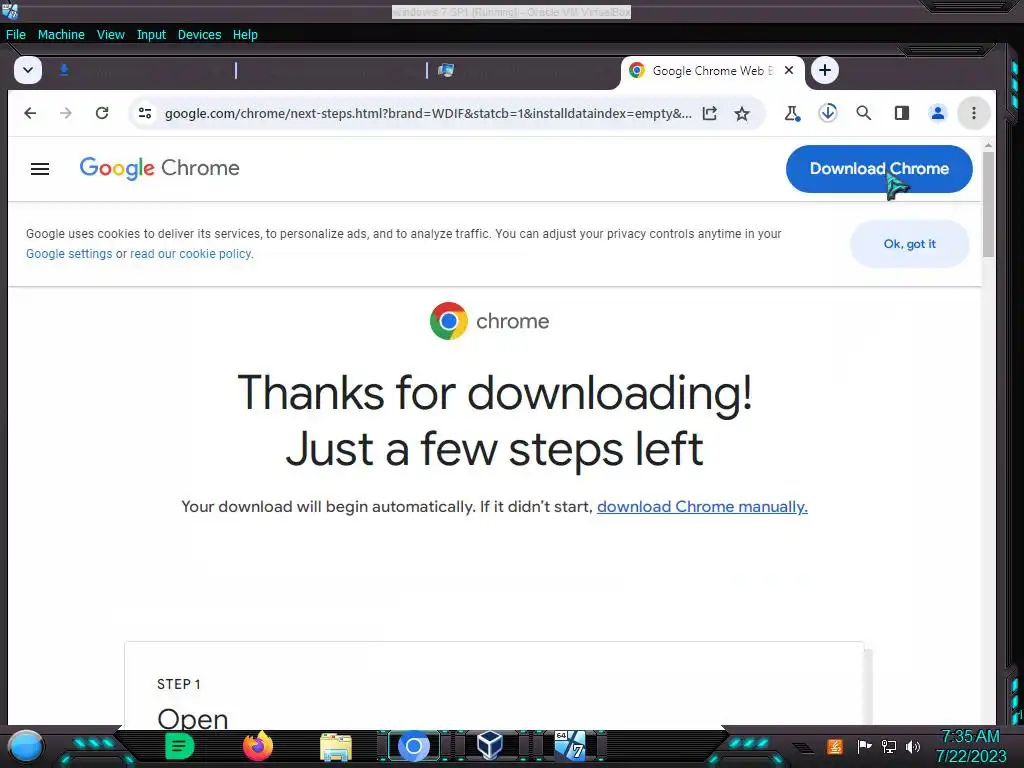The height and width of the screenshot is (768, 1024).
Task: Click the share page icon in address bar
Action: coord(710,113)
